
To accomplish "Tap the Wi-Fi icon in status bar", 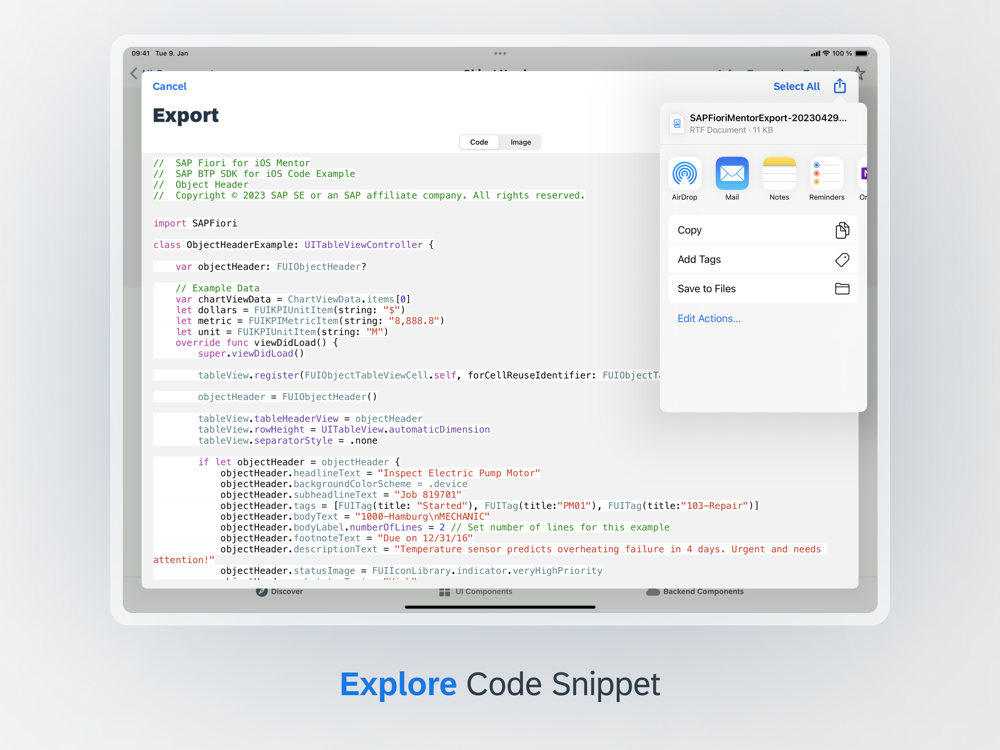I will 827,54.
